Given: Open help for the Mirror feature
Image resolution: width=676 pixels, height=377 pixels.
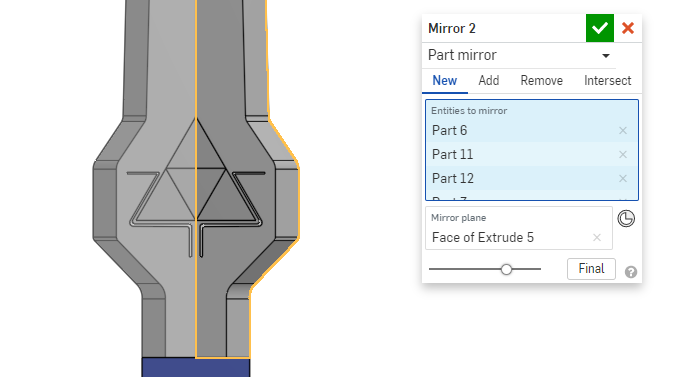Looking at the screenshot, I should [631, 272].
